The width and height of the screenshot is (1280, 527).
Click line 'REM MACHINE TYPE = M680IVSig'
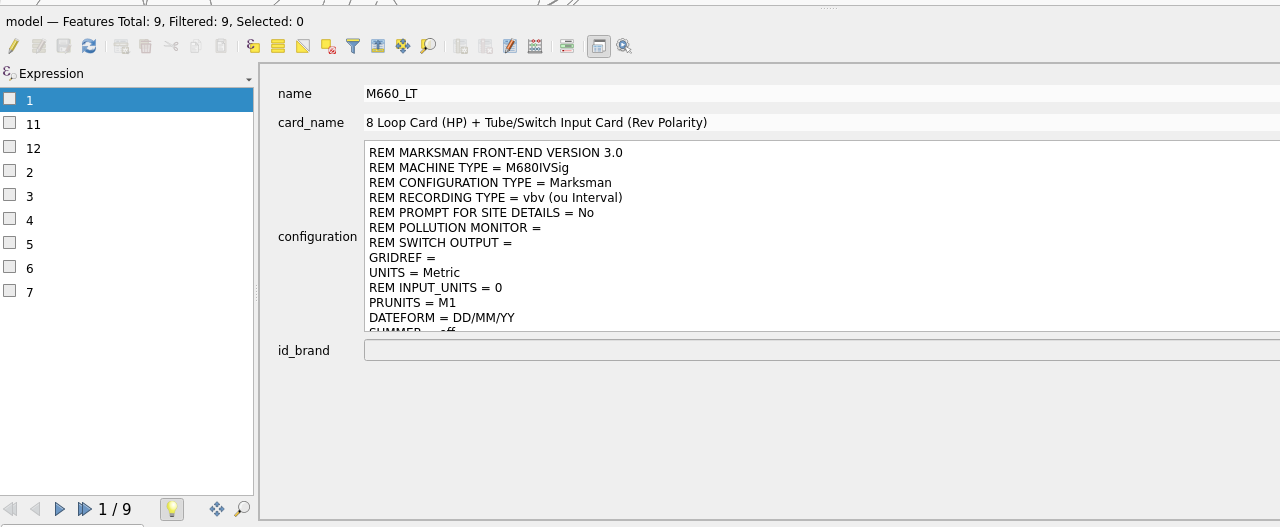coord(469,168)
